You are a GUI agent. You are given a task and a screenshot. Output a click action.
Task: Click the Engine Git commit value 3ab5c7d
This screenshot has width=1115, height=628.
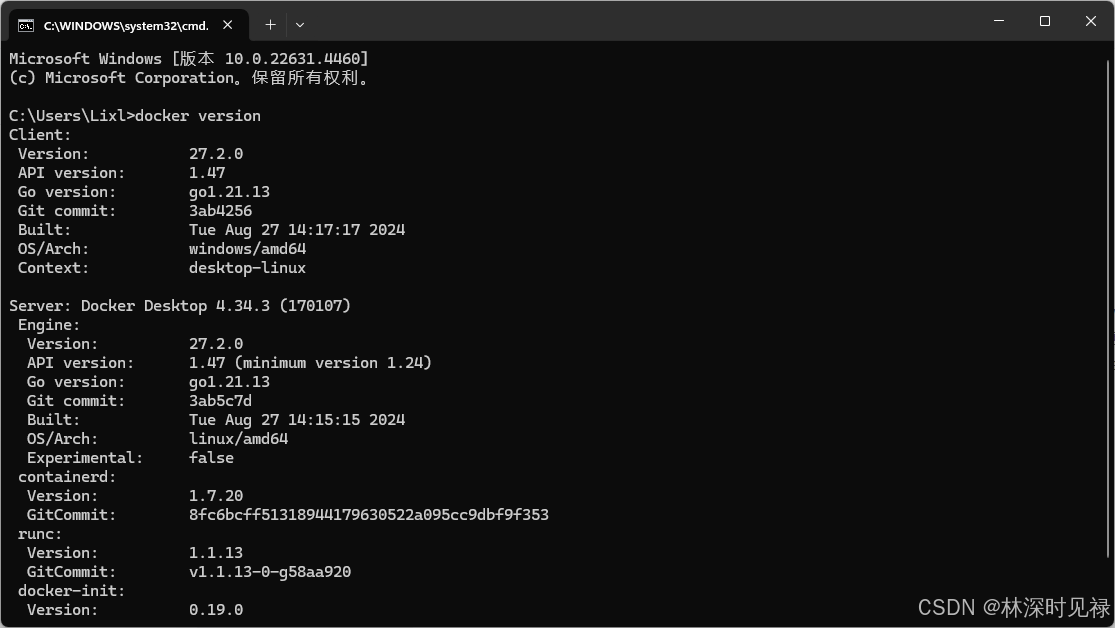(x=220, y=400)
